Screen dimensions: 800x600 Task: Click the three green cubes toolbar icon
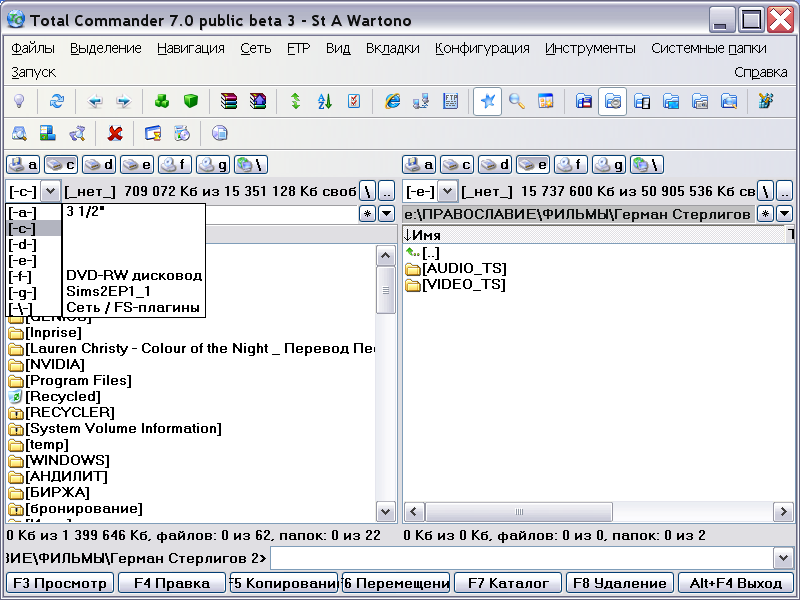(x=162, y=101)
